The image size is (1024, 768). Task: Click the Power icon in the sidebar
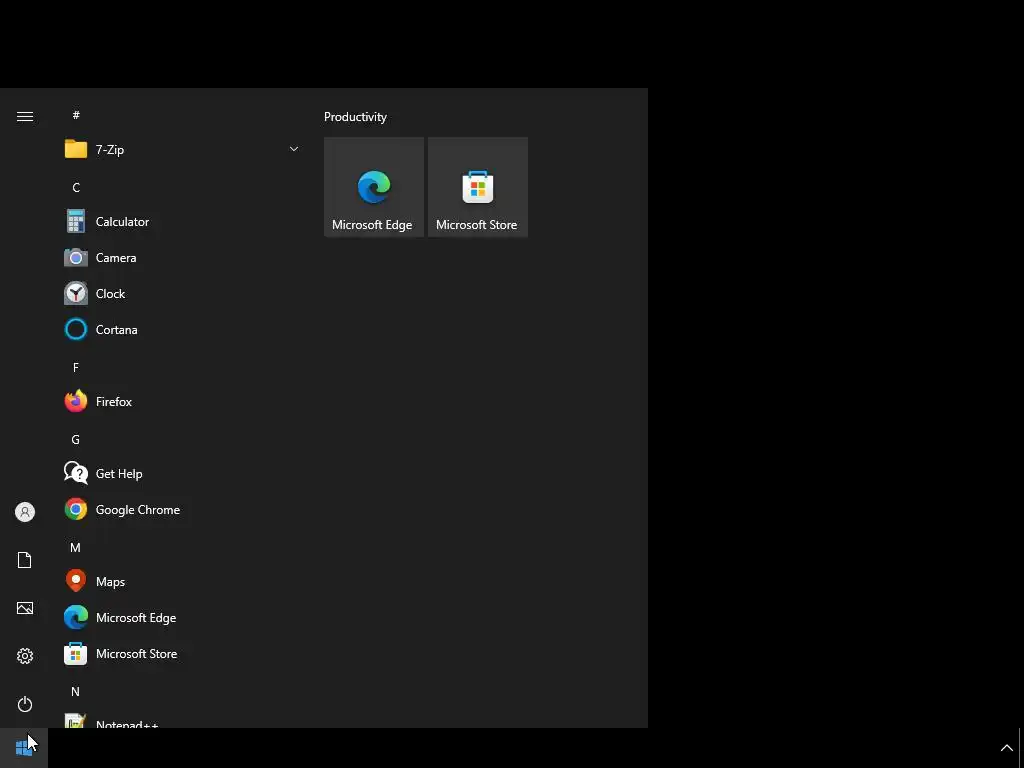point(25,704)
